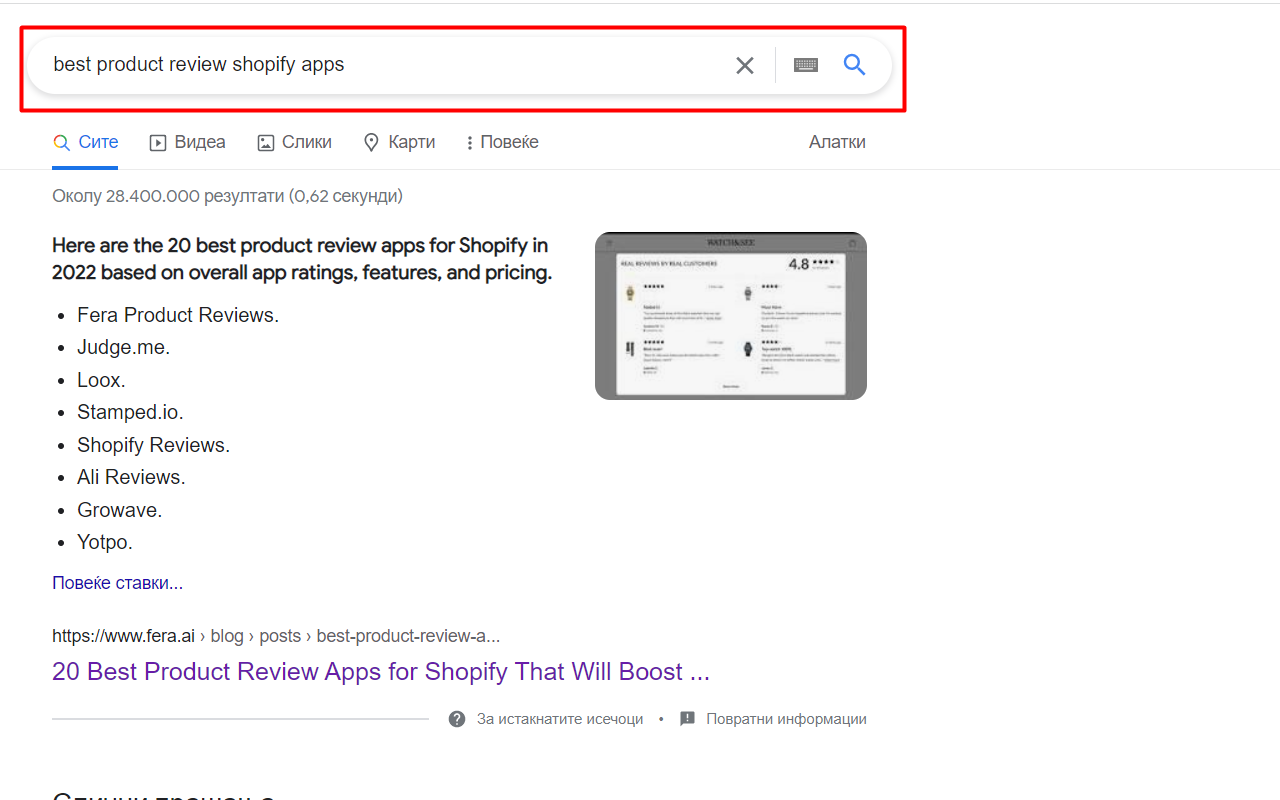1280x800 pixels.
Task: Click Повратни информации feedback text
Action: click(x=787, y=718)
